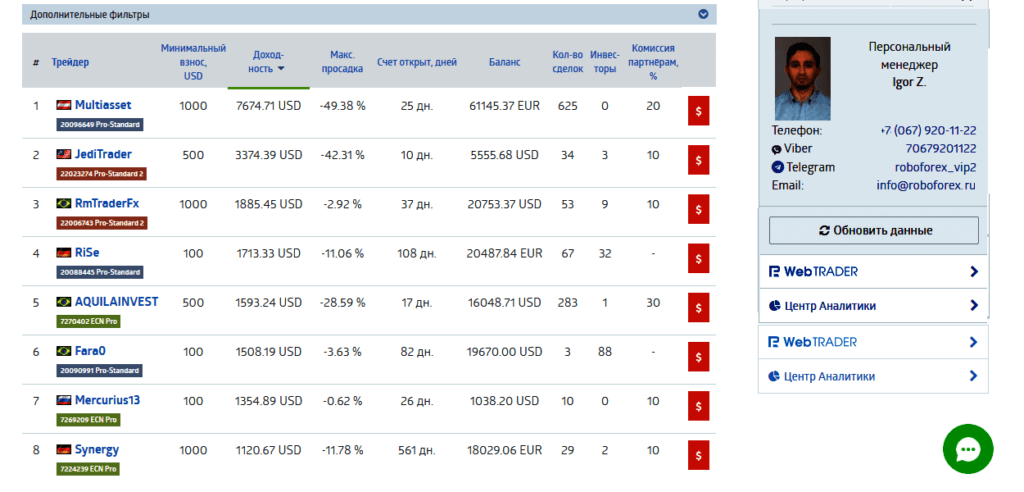Click the Fara0 account badge 20090991 Pro-Standard

99,370
